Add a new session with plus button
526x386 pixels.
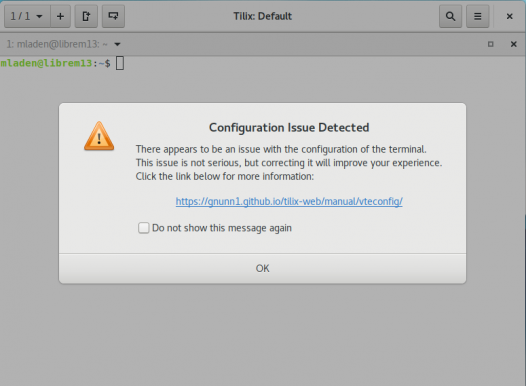click(x=60, y=16)
